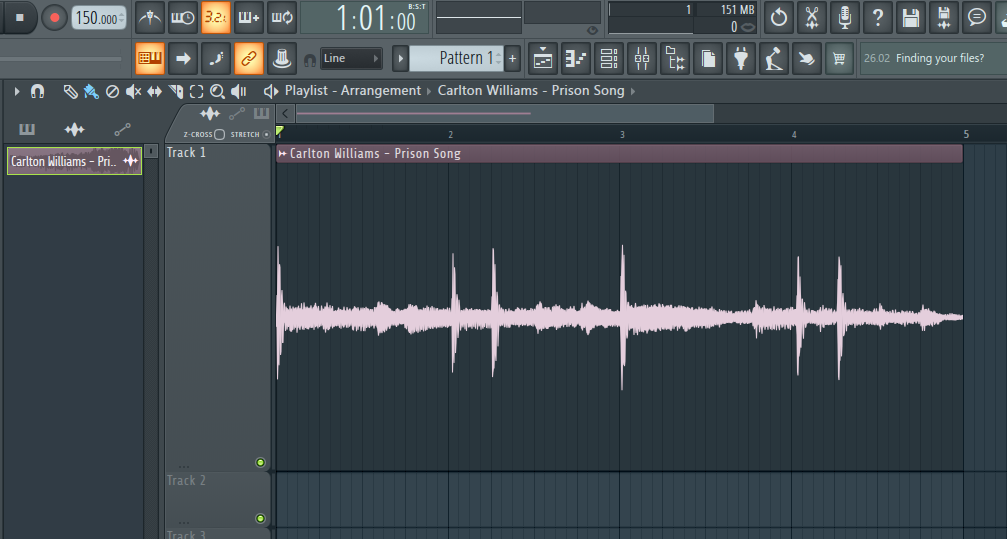Image resolution: width=1007 pixels, height=539 pixels.
Task: Select Carlton Williams clip in picker panel
Action: 74,161
